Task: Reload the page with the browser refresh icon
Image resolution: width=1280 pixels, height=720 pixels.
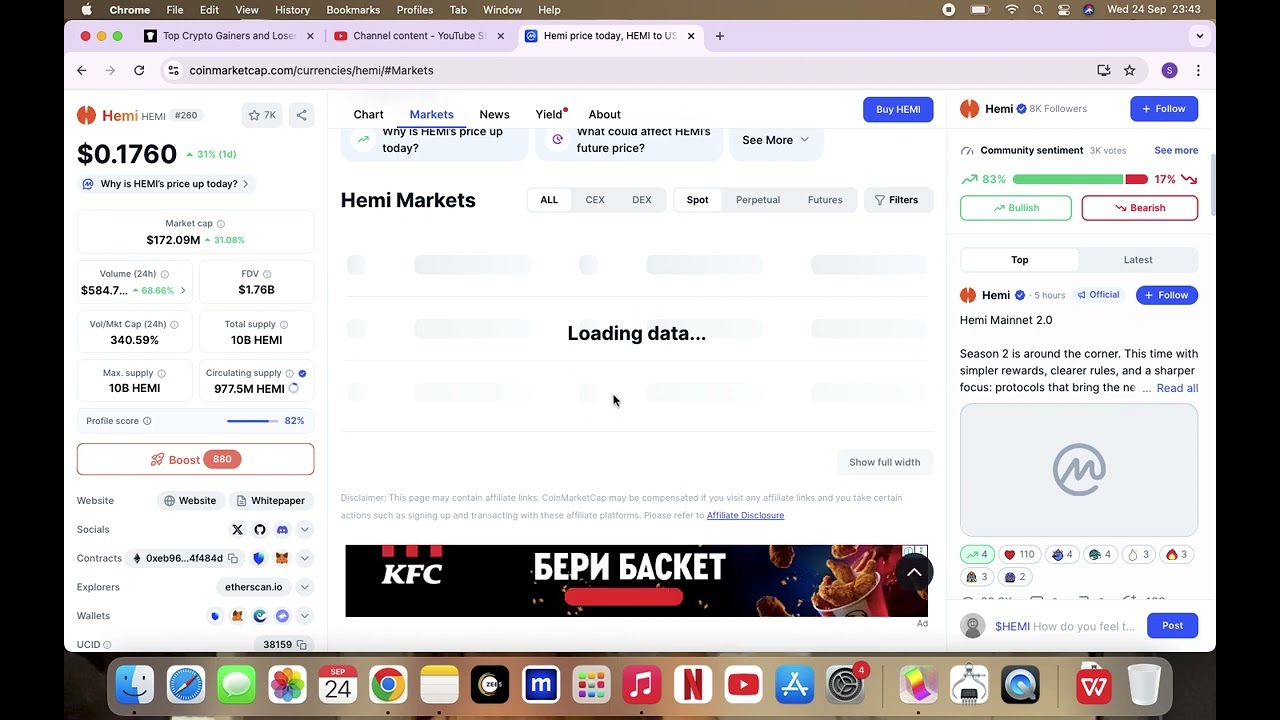Action: click(139, 70)
